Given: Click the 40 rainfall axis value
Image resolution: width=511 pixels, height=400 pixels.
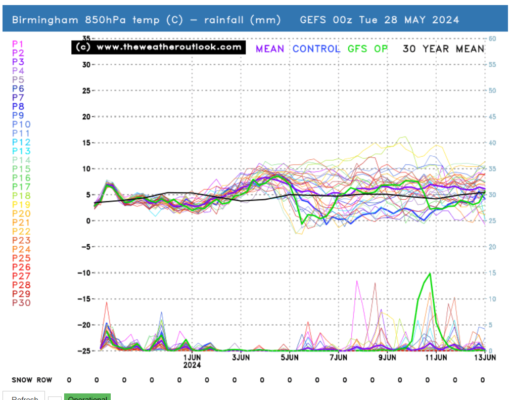Looking at the screenshot, I should pyautogui.click(x=492, y=143).
